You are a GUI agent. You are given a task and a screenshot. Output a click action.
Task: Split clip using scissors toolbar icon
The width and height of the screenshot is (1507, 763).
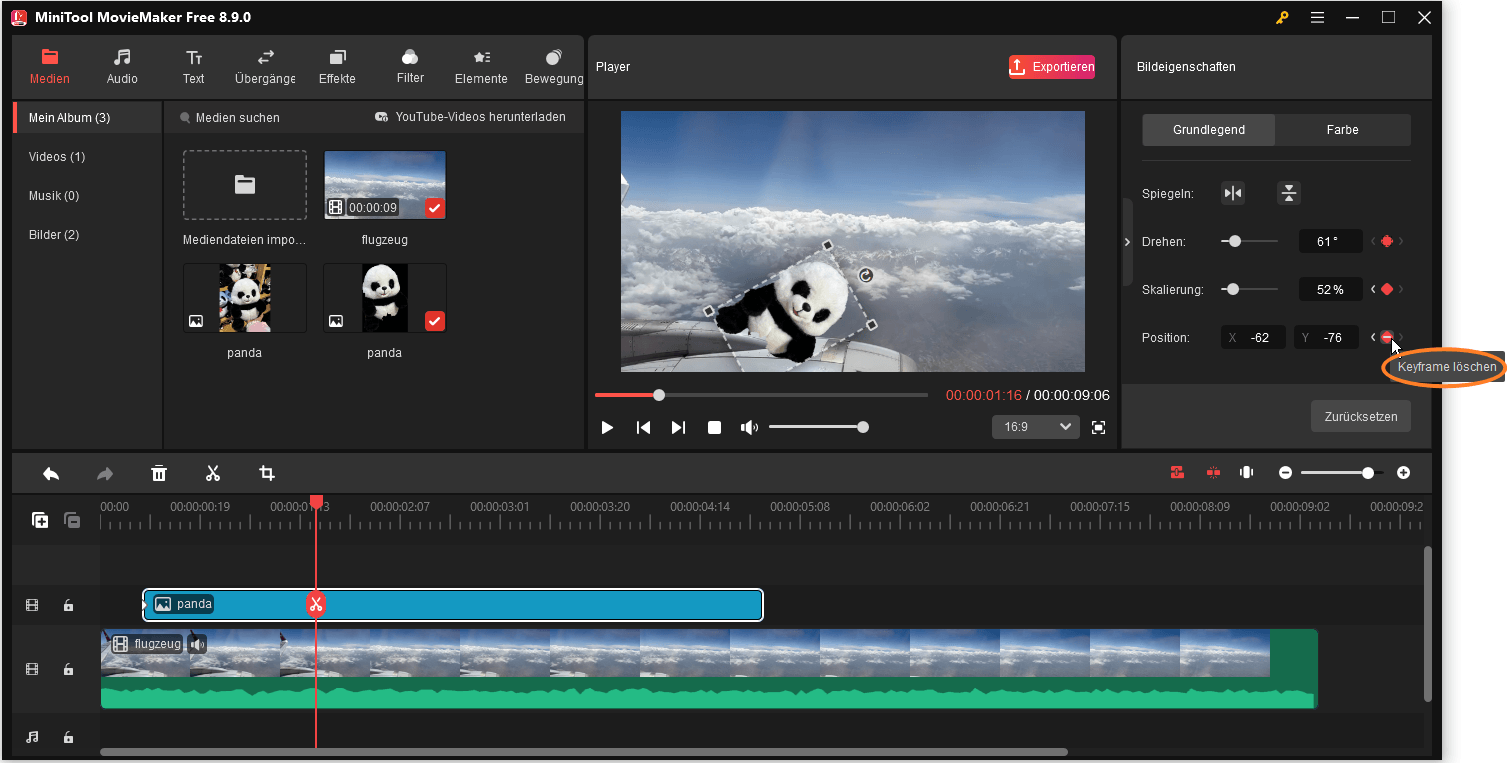pyautogui.click(x=213, y=473)
